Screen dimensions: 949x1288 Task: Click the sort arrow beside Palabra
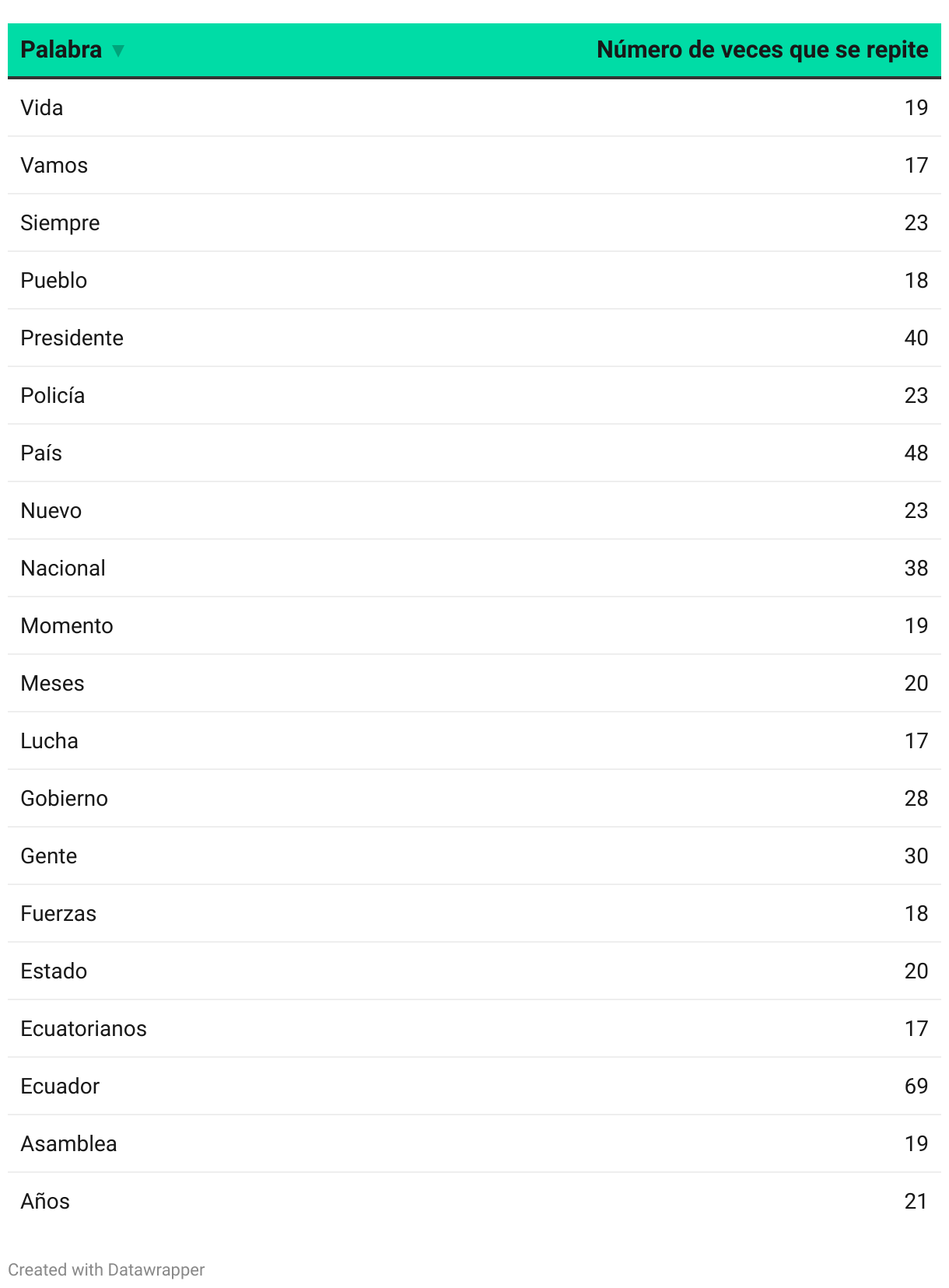point(118,51)
